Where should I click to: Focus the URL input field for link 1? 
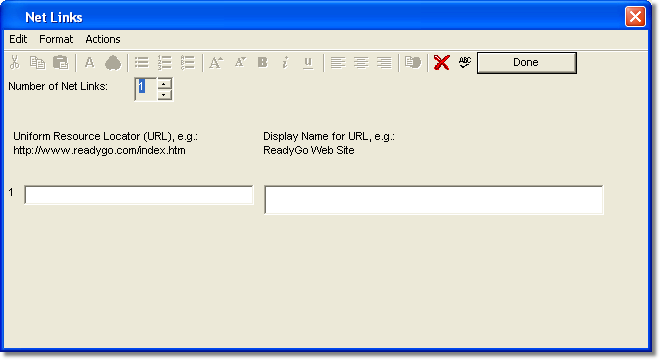139,195
